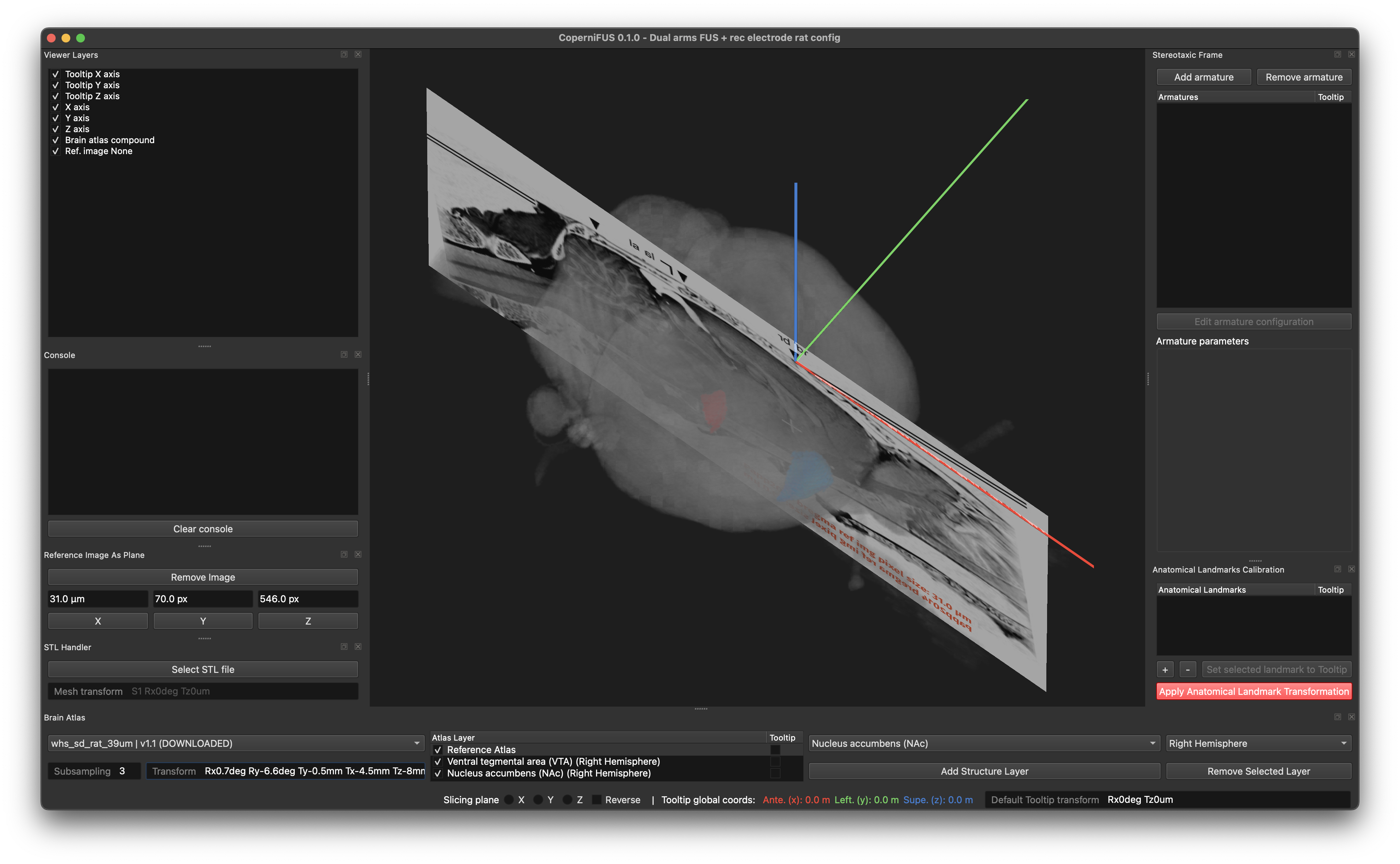The width and height of the screenshot is (1400, 864).
Task: Toggle the X axis layer visibility
Action: (55, 107)
